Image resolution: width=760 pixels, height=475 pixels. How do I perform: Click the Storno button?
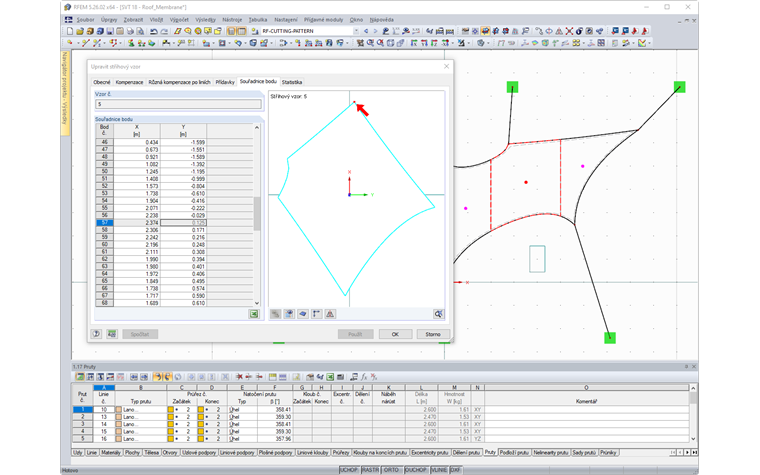433,334
